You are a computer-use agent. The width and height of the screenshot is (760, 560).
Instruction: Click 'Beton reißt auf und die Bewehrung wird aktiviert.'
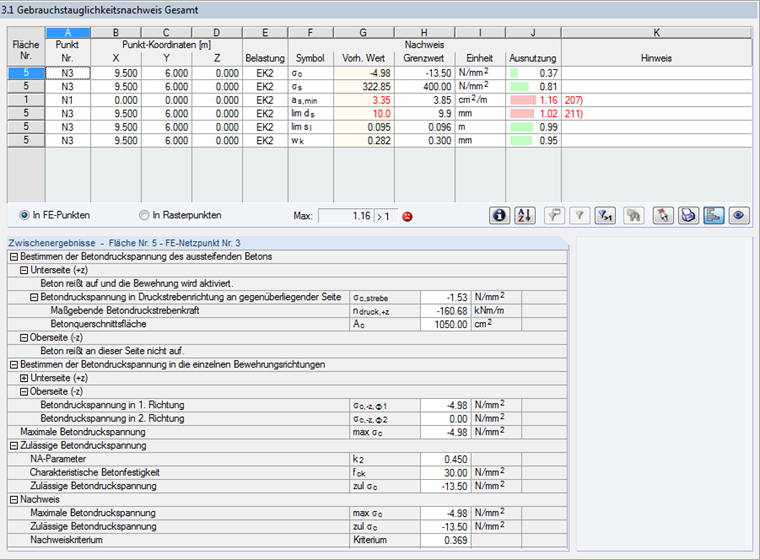137,284
